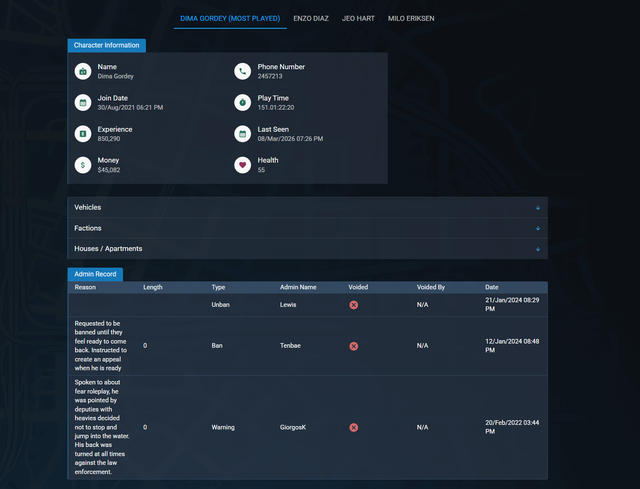Click the Houses / Apartments row arrow
This screenshot has width=640, height=489.
click(538, 249)
